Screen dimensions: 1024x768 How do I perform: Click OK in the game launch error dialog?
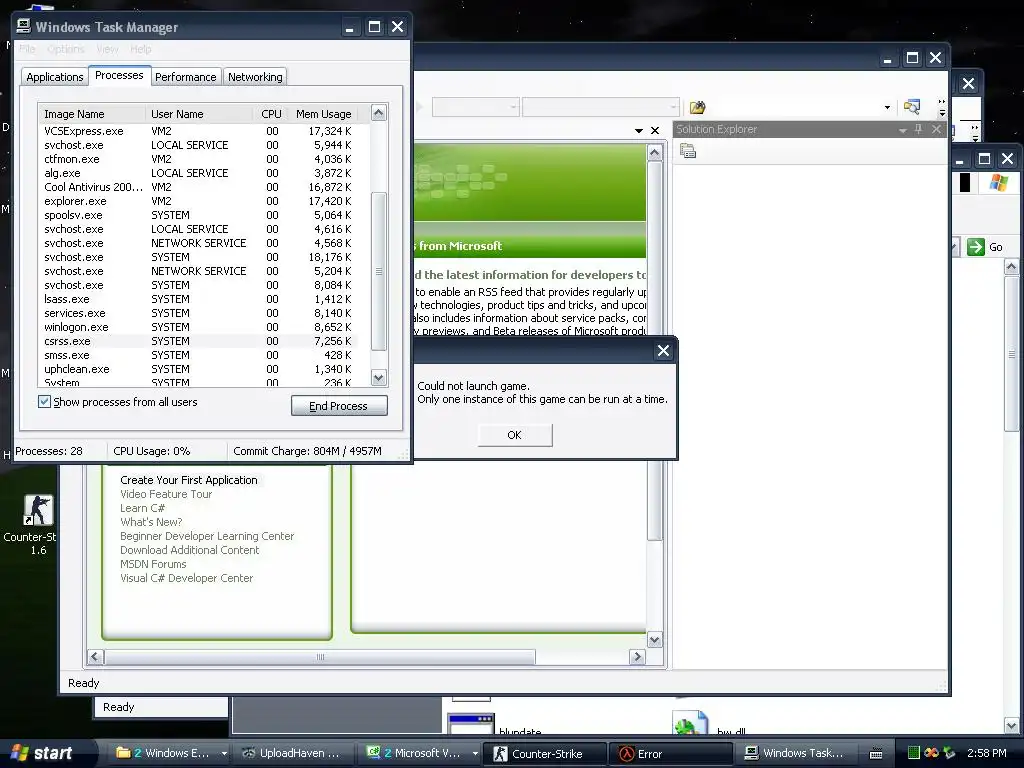515,435
